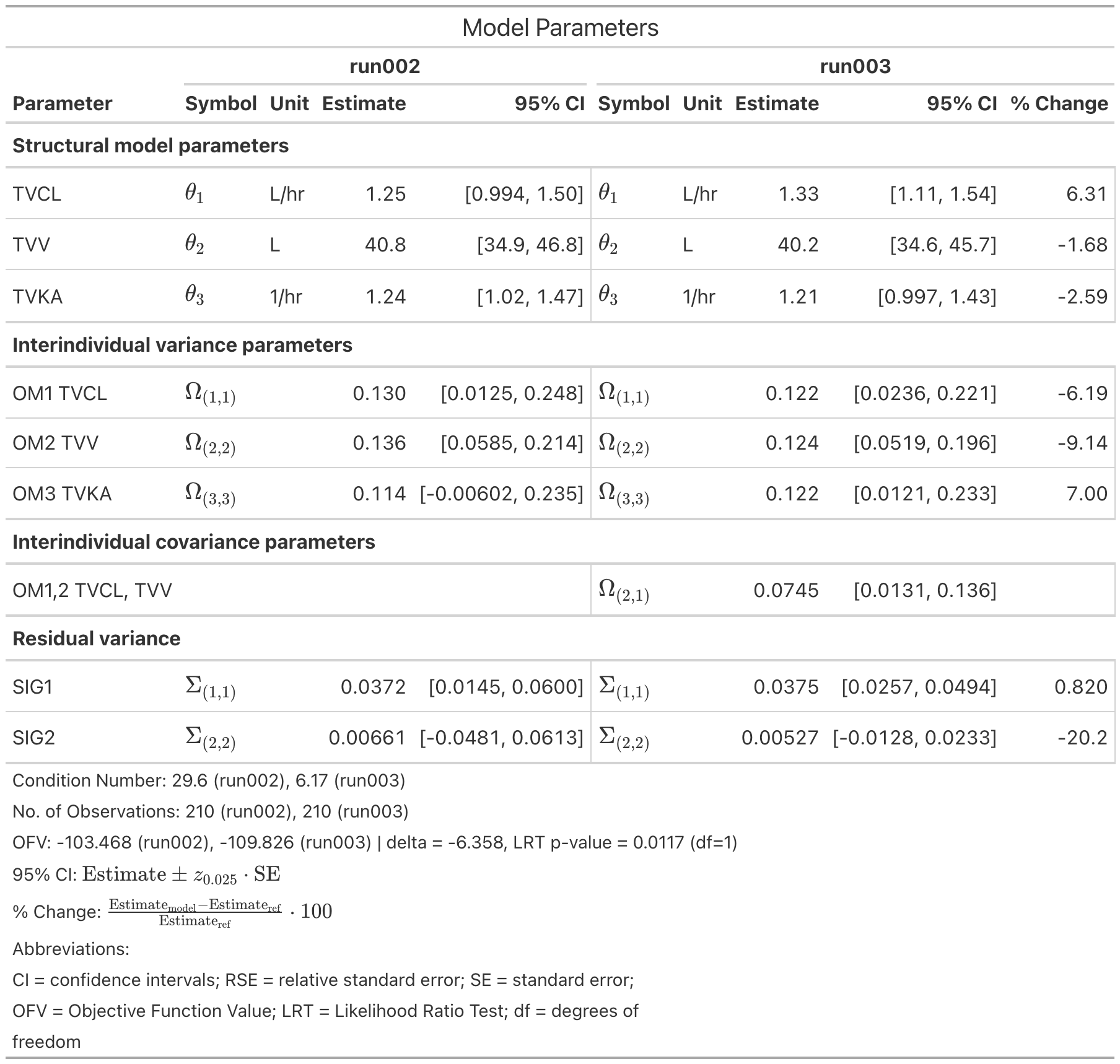Select the run003 column group header
This screenshot has height=1064, width=1120.
pos(855,66)
